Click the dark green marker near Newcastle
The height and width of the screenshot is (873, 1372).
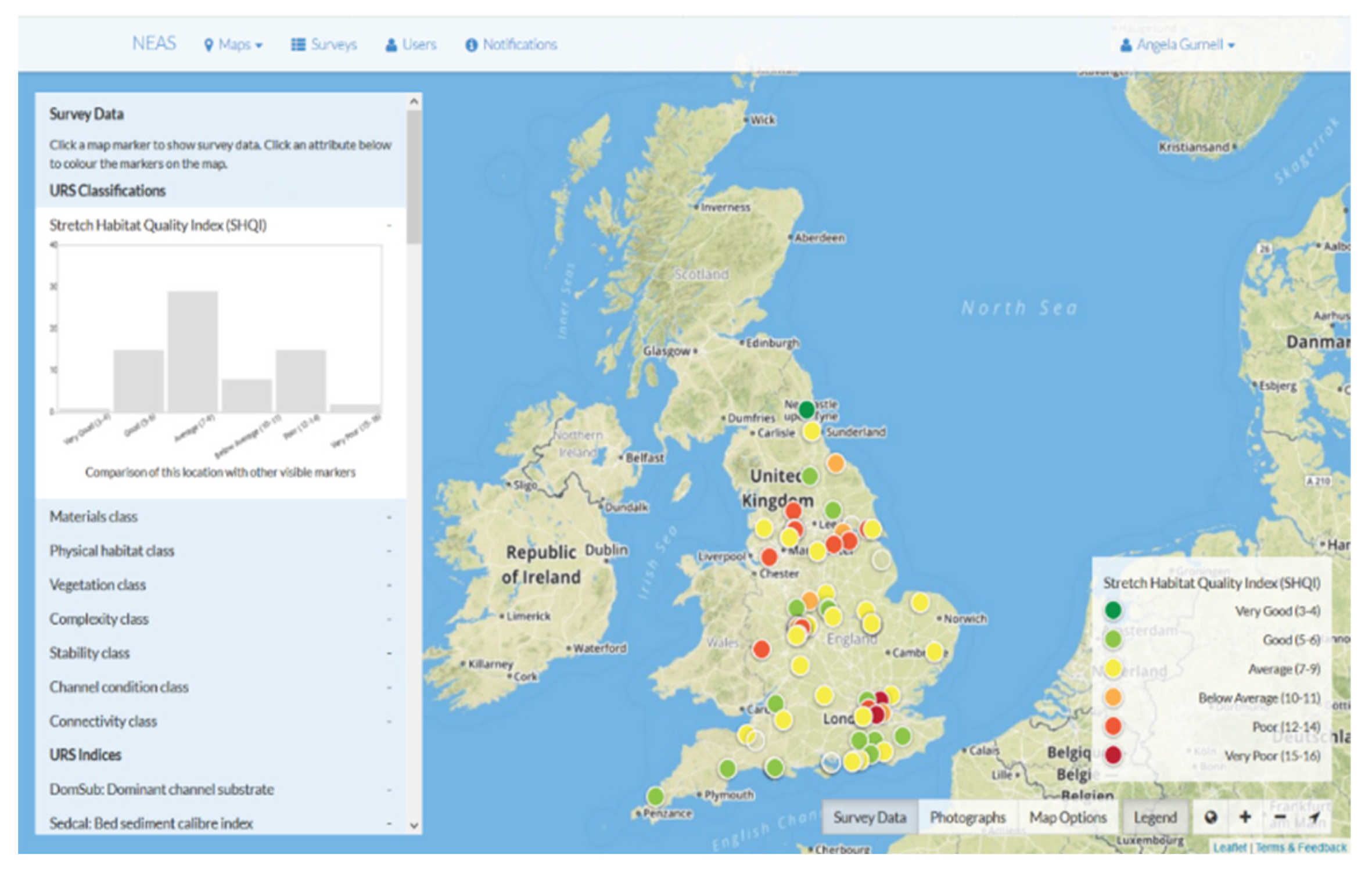coord(806,409)
